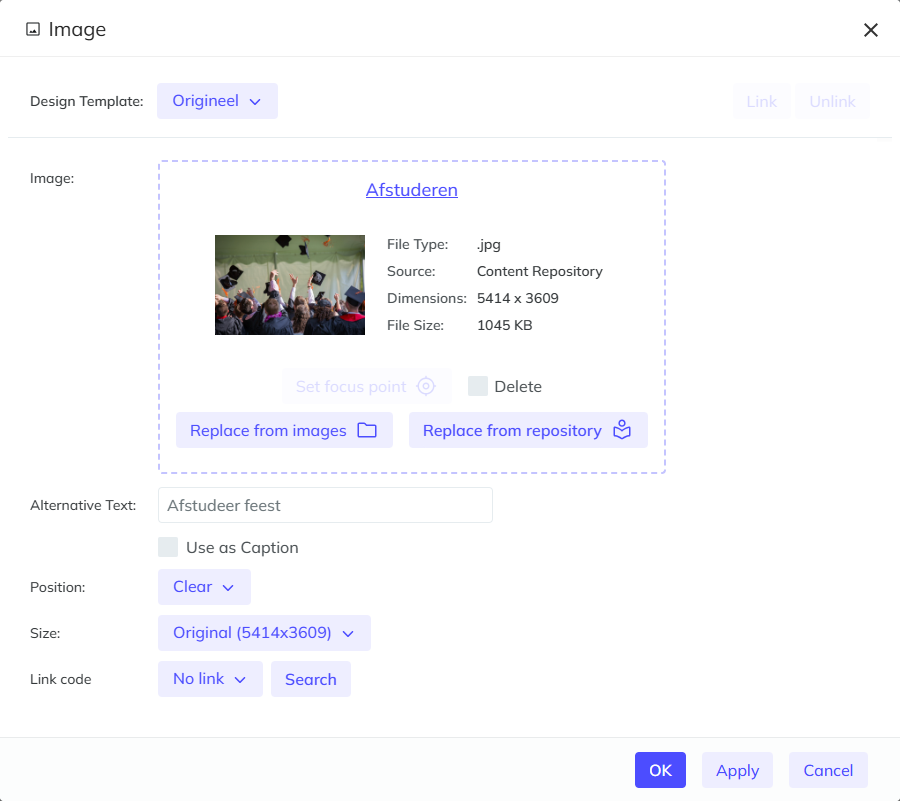Tick the Delete checkbox
The width and height of the screenshot is (900, 801).
(x=478, y=386)
